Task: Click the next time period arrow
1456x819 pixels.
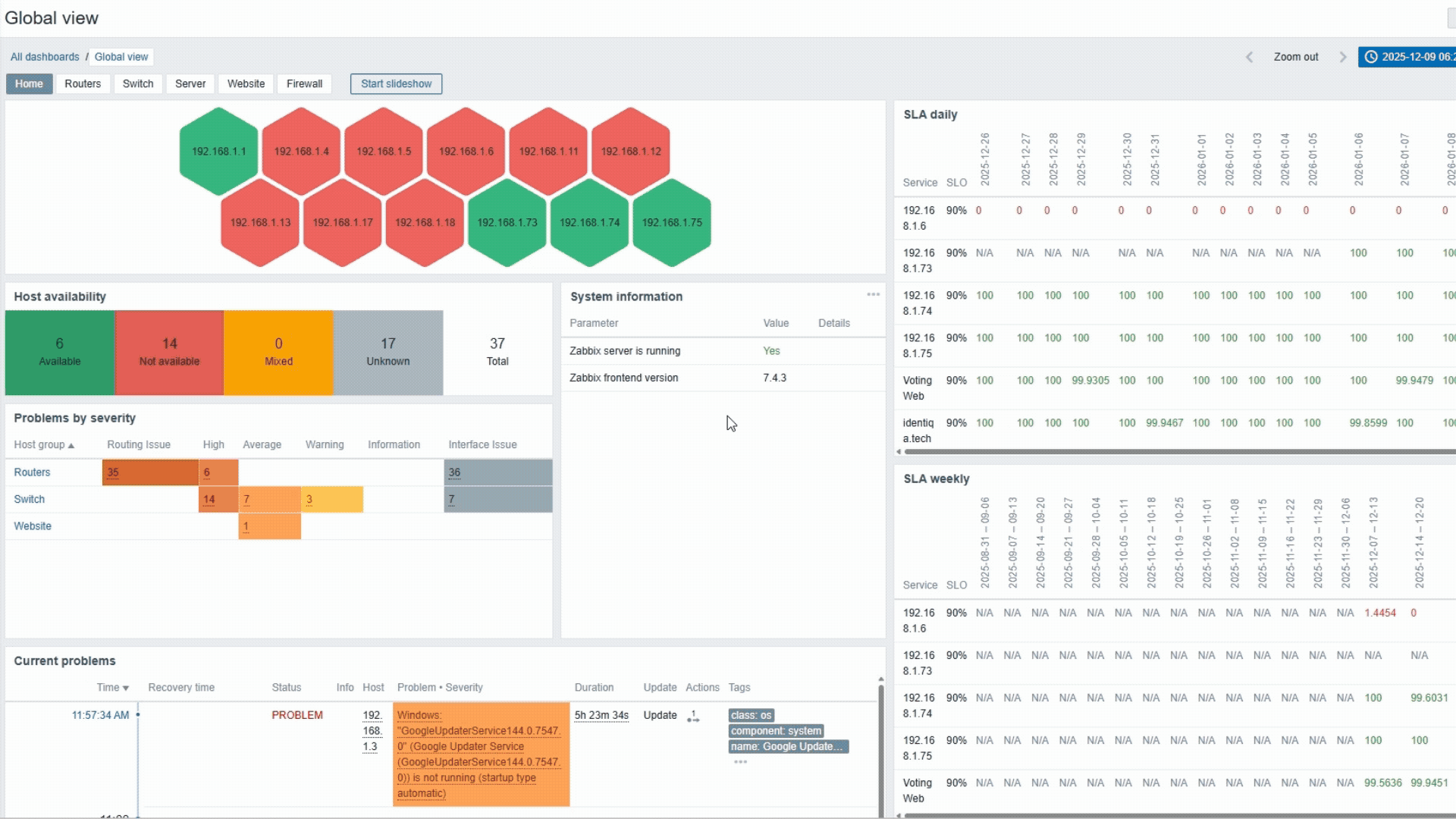Action: [1343, 57]
